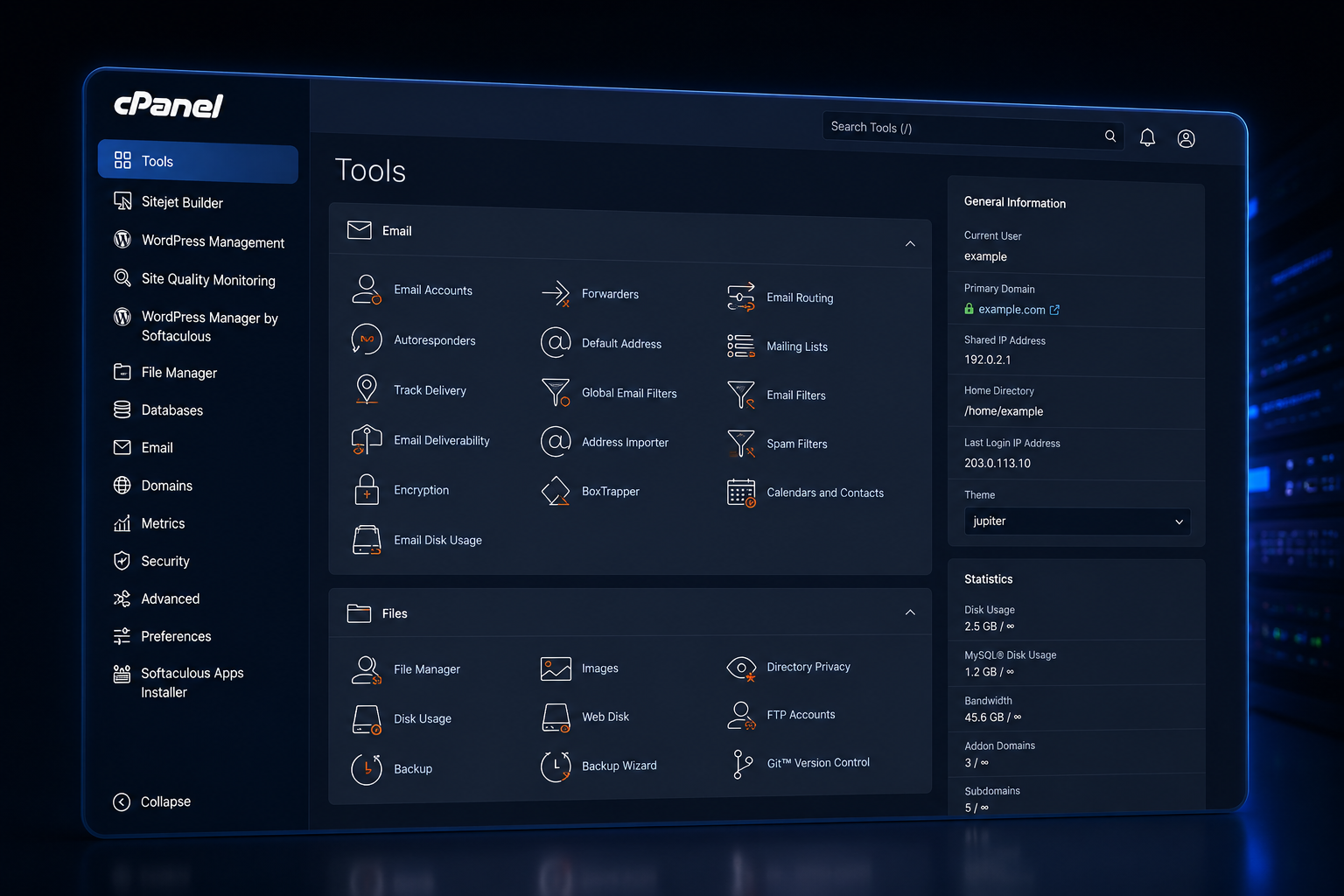The image size is (1344, 896).
Task: Open the Address Importer icon
Action: (x=556, y=442)
